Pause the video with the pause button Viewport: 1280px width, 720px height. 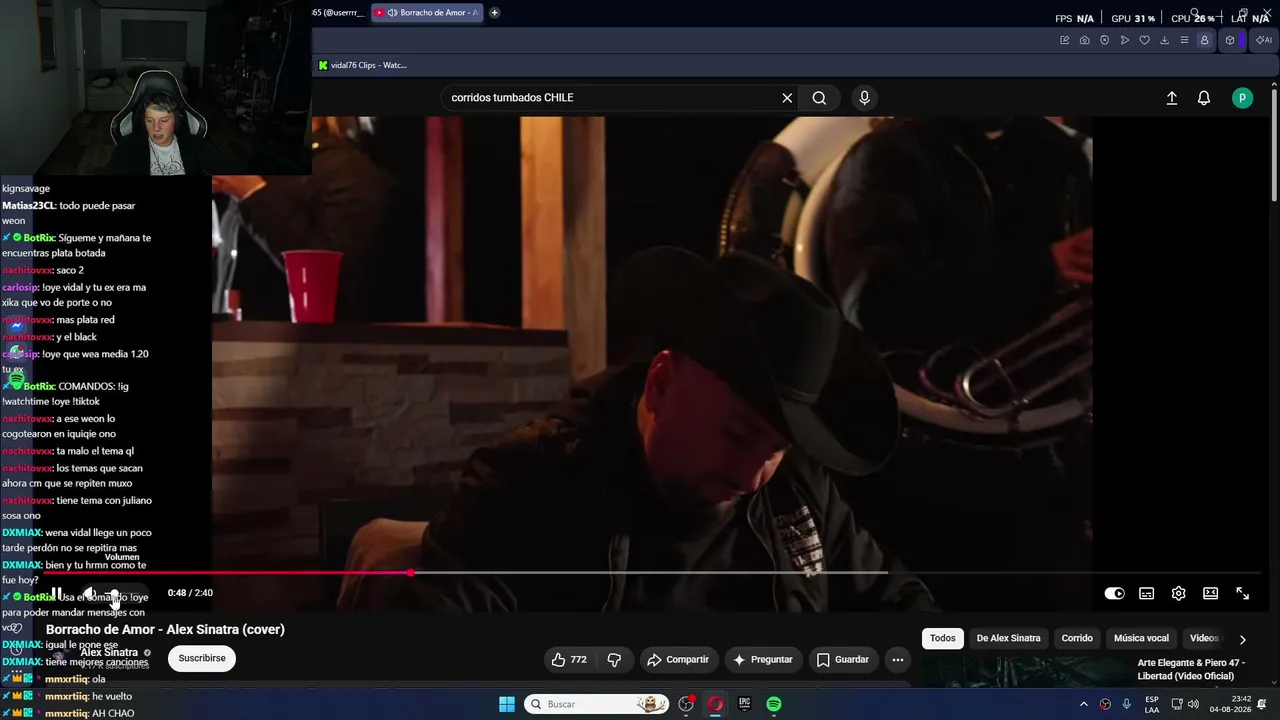point(57,593)
